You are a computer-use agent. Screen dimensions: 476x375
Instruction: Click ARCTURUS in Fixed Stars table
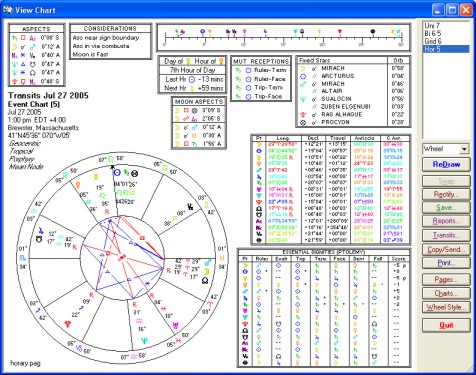[338, 76]
